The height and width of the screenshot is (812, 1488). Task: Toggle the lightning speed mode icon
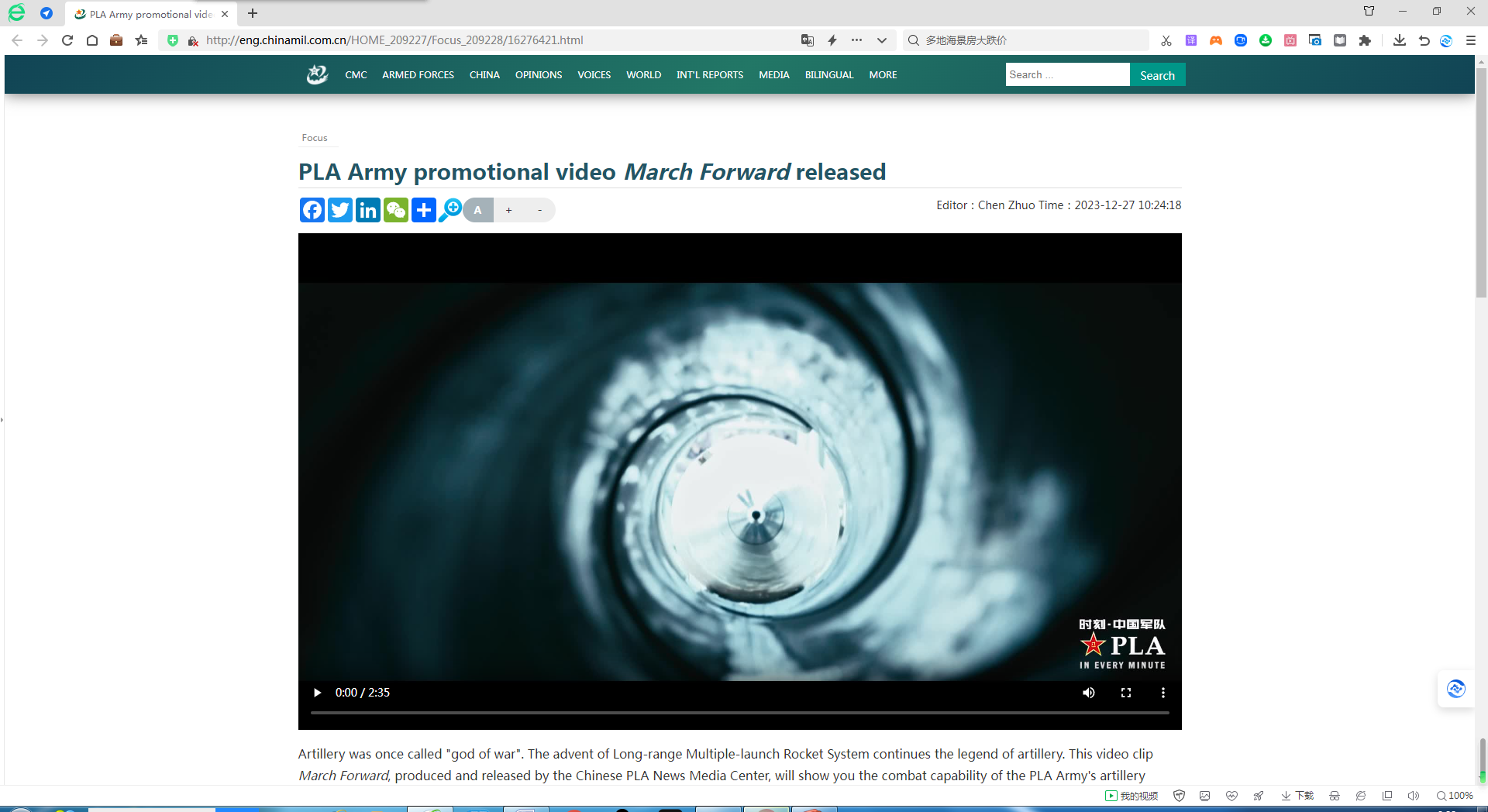[832, 40]
